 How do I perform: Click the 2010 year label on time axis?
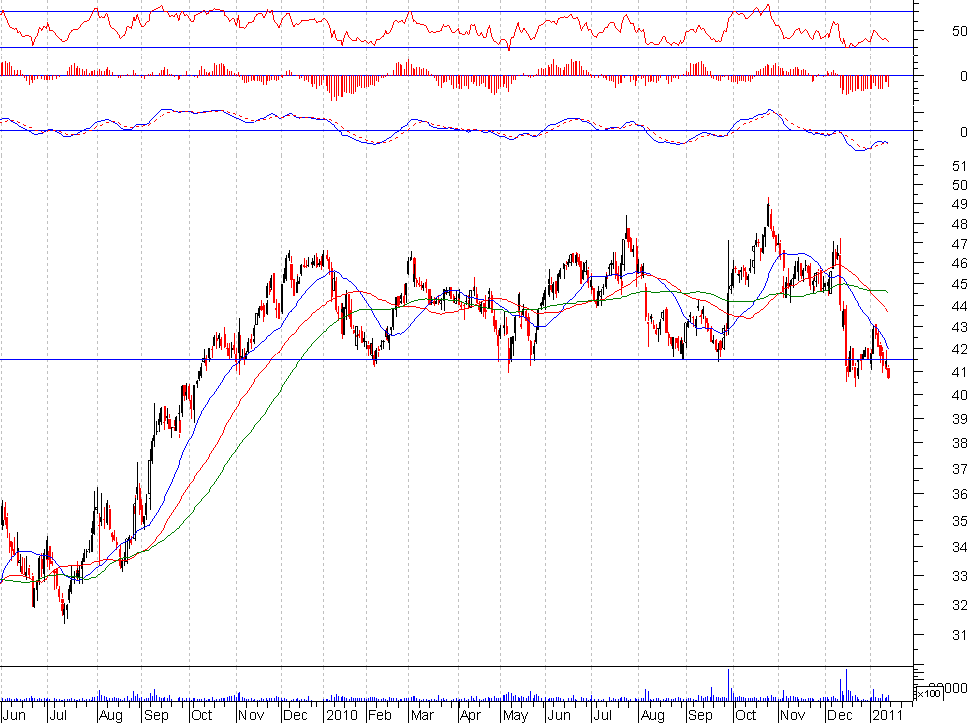point(342,715)
